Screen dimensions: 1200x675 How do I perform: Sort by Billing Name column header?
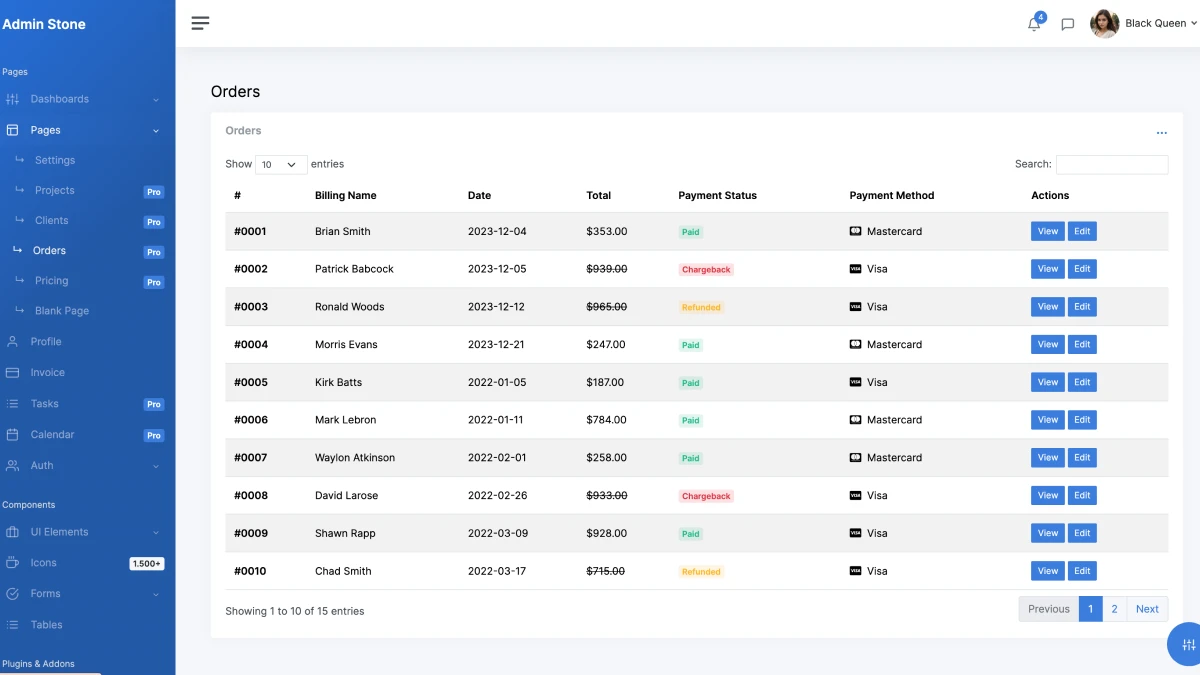(346, 196)
